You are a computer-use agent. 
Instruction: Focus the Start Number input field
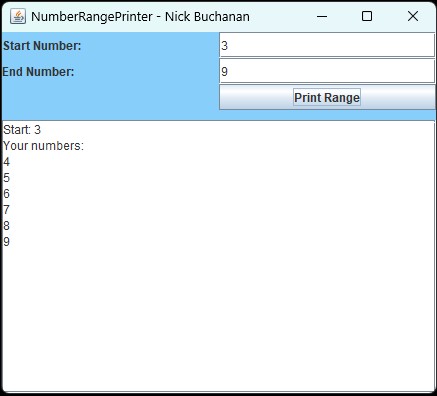point(327,45)
